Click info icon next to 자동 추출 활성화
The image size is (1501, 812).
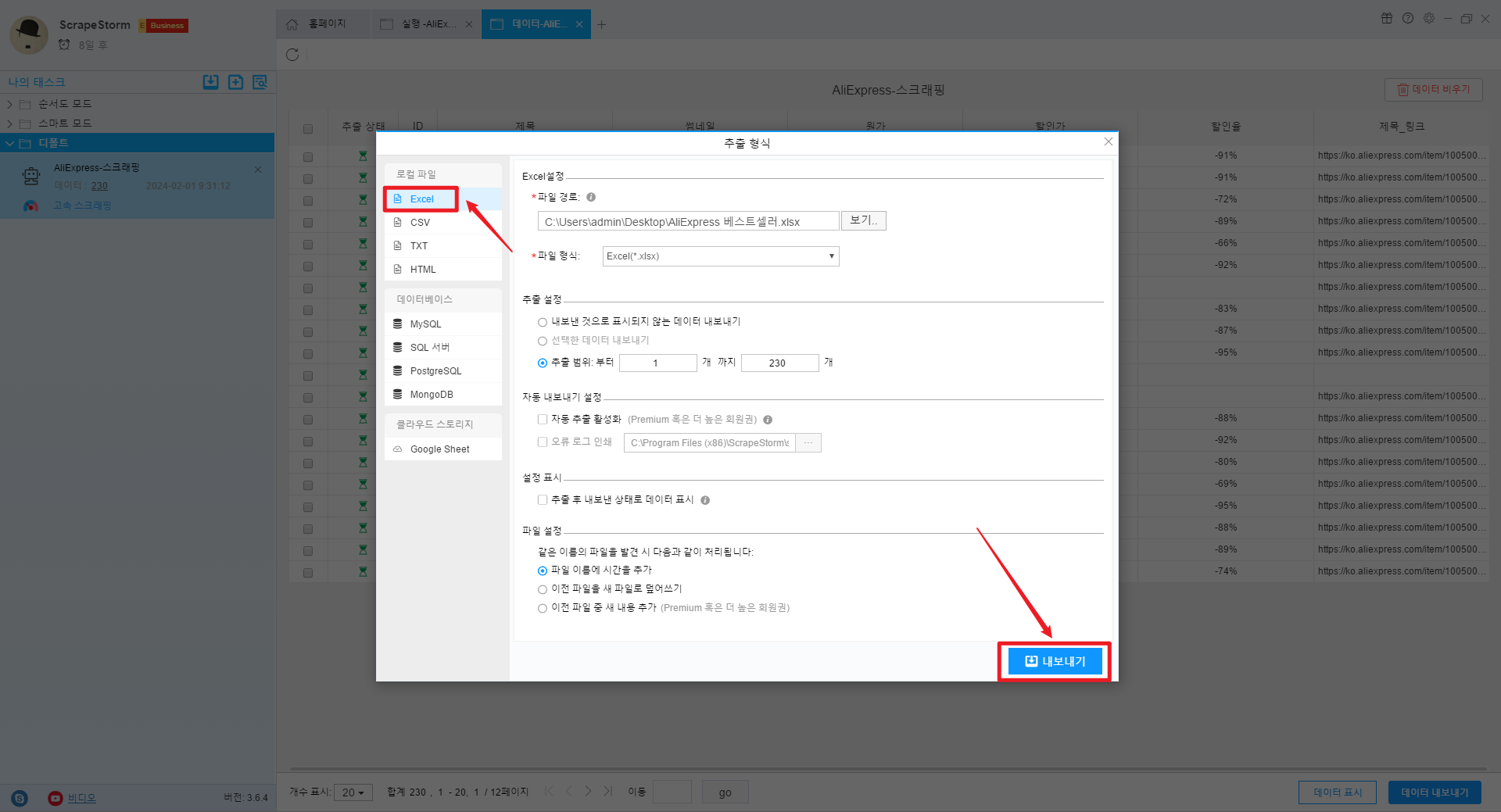click(x=768, y=420)
